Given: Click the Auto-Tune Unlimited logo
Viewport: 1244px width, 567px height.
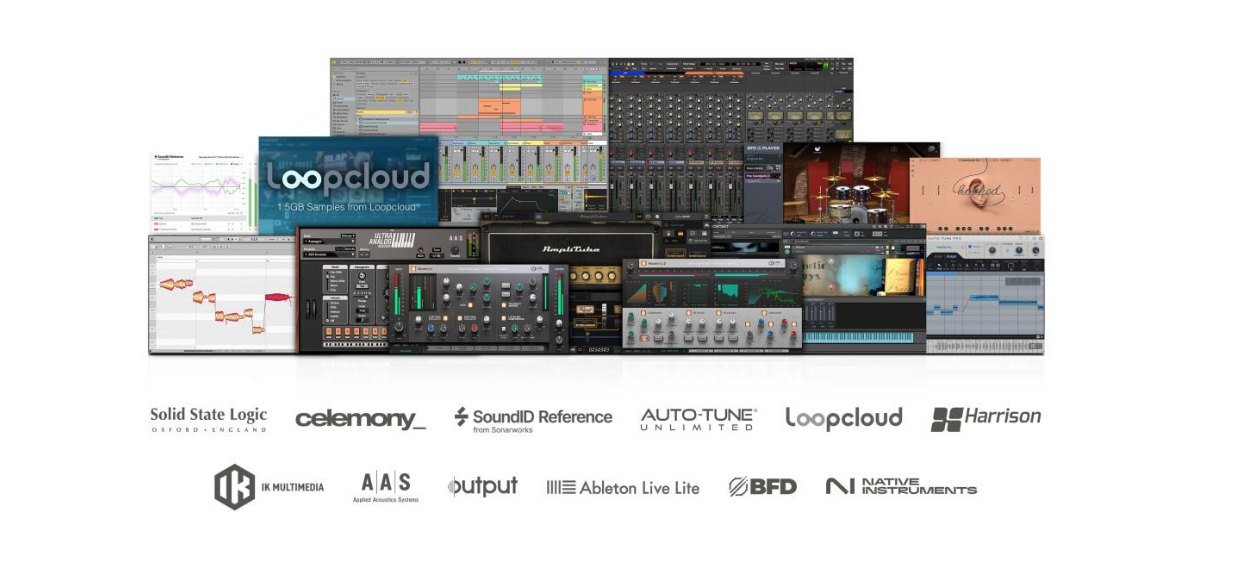Looking at the screenshot, I should (699, 419).
